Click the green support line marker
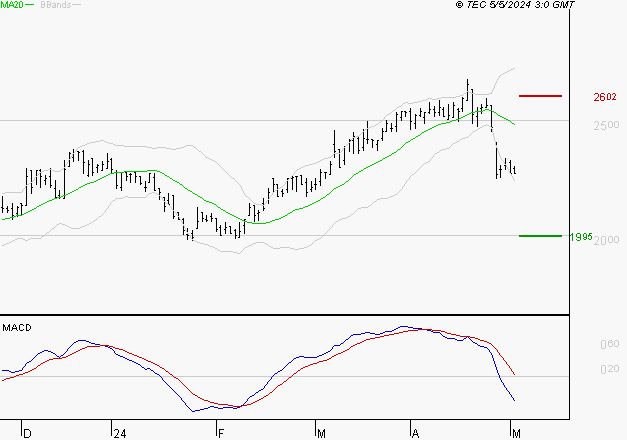 [540, 236]
